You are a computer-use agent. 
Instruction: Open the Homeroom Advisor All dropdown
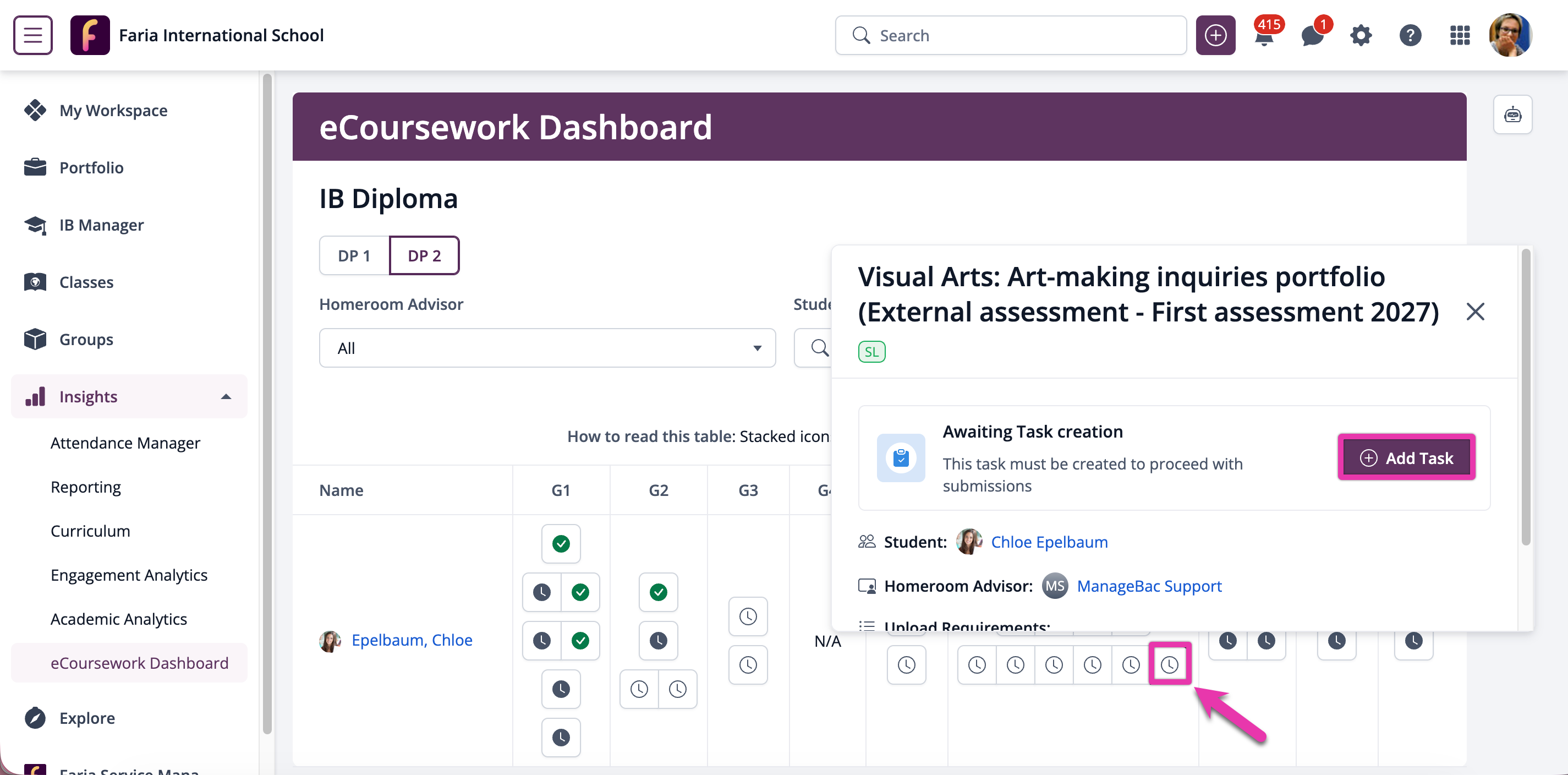coord(547,348)
